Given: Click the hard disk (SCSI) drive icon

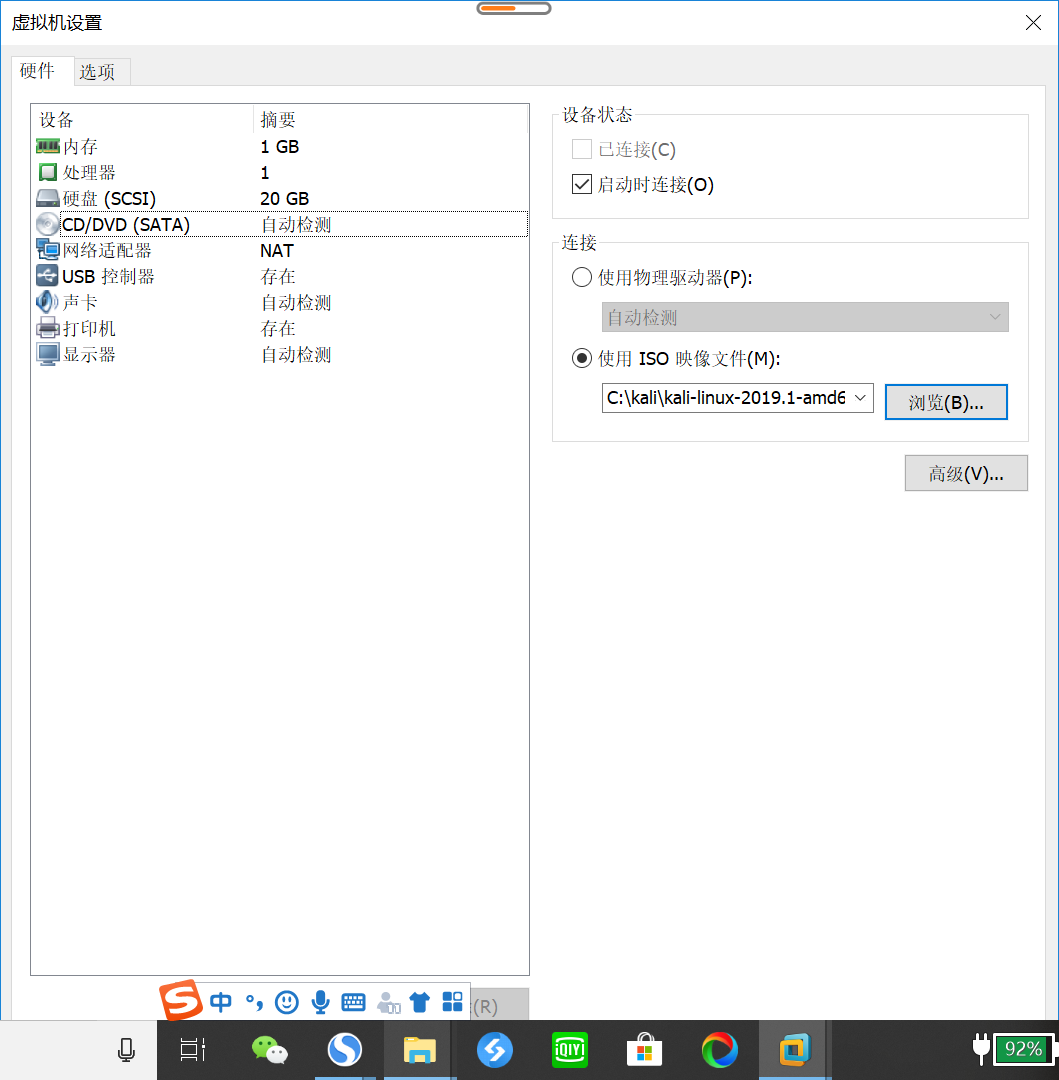Looking at the screenshot, I should (x=48, y=198).
